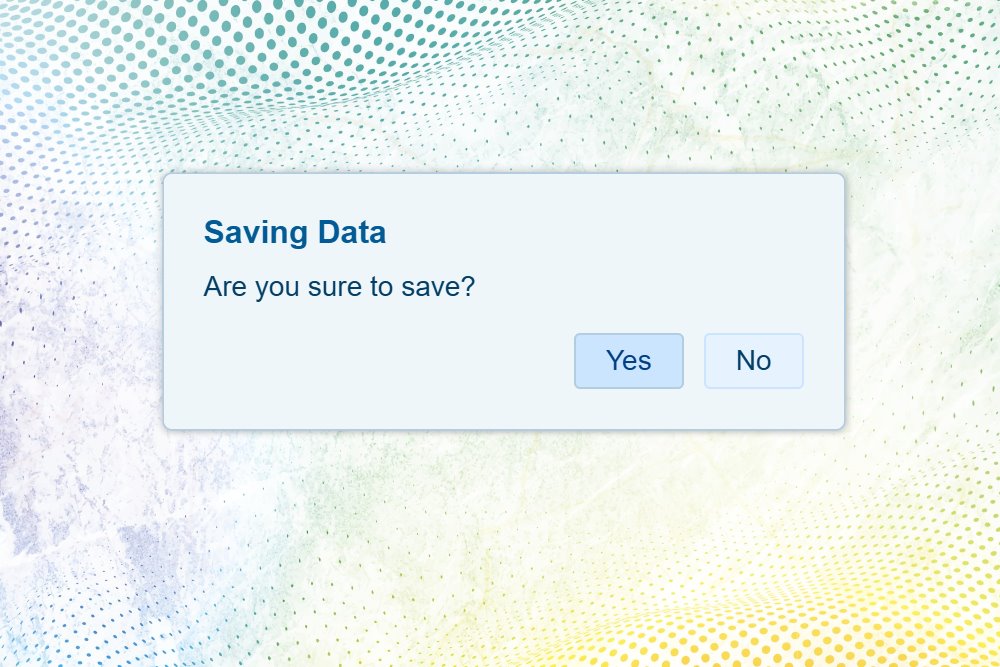Viewport: 1000px width, 667px height.
Task: Click the word "Saving" in the heading
Action: (255, 233)
